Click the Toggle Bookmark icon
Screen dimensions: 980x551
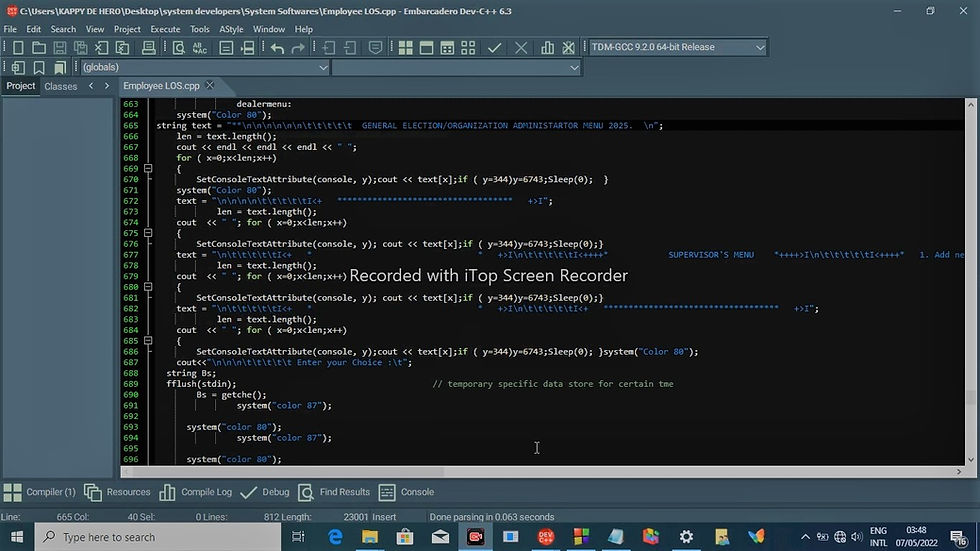click(x=39, y=67)
